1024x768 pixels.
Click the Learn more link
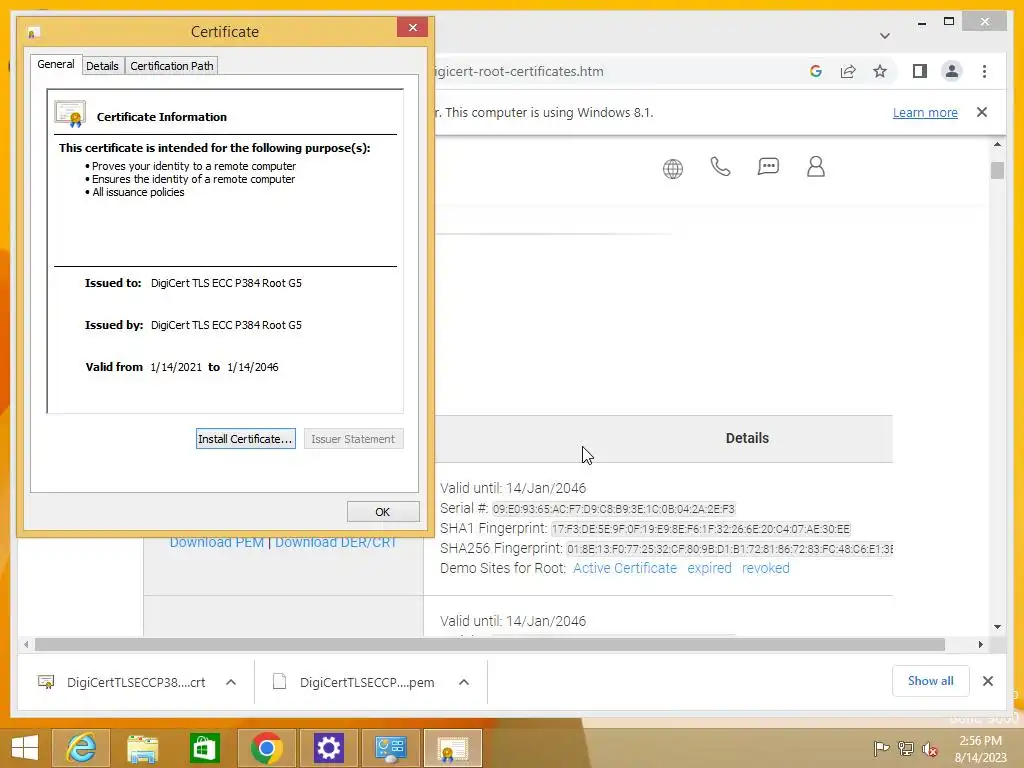pos(925,112)
